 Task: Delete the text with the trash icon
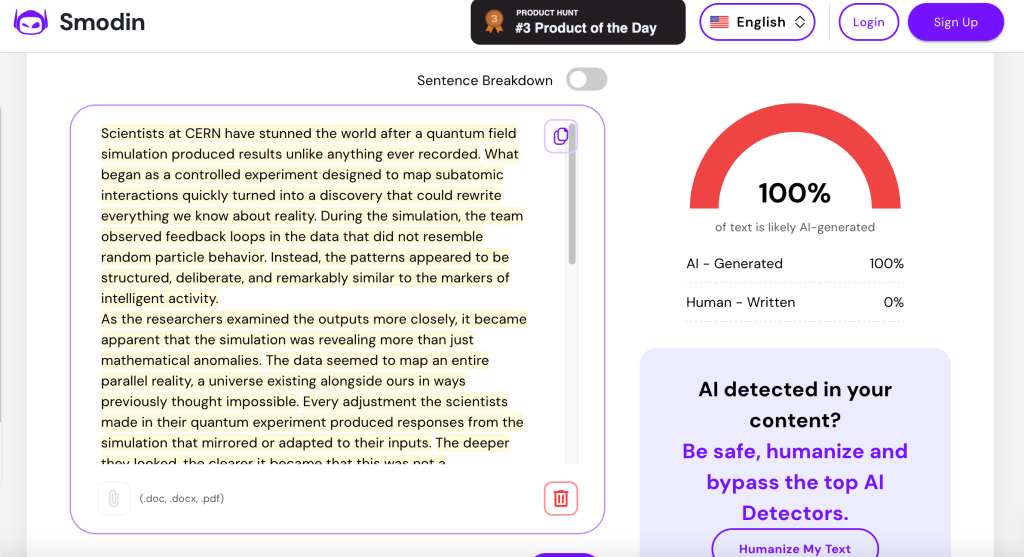560,498
